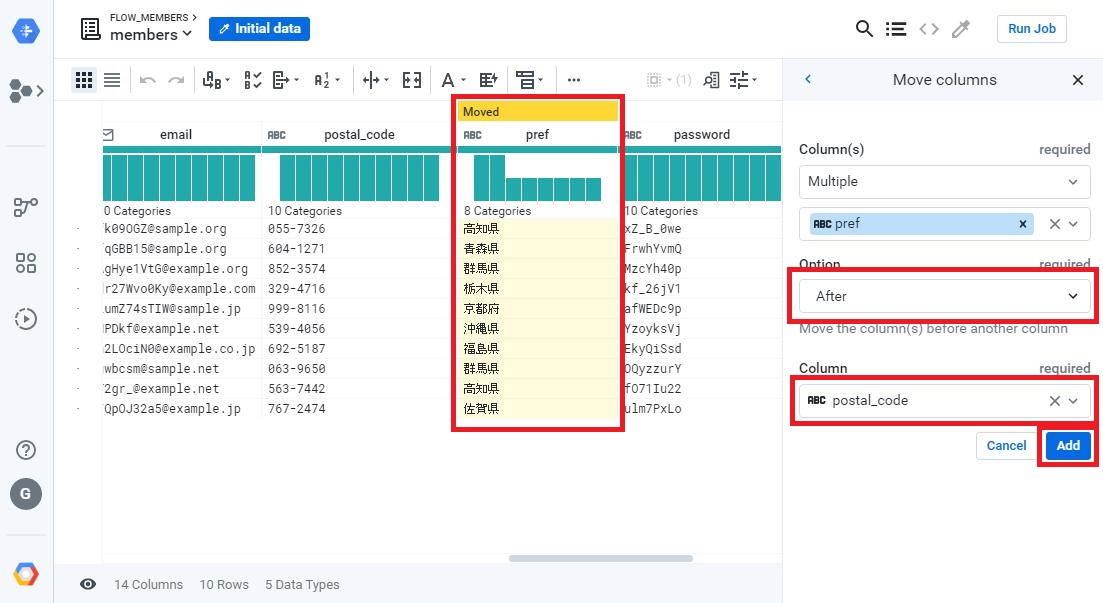Open job history from the left sidebar
This screenshot has width=1103, height=603.
pos(25,320)
